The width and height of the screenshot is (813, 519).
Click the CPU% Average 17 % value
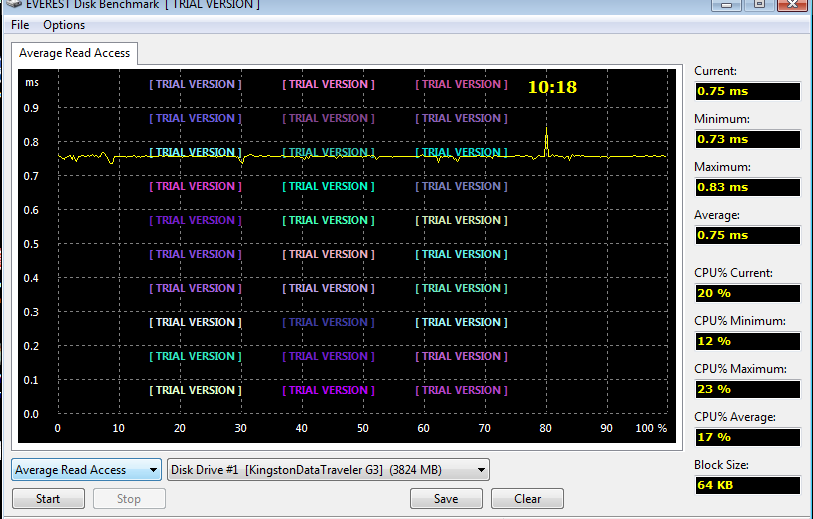click(748, 437)
